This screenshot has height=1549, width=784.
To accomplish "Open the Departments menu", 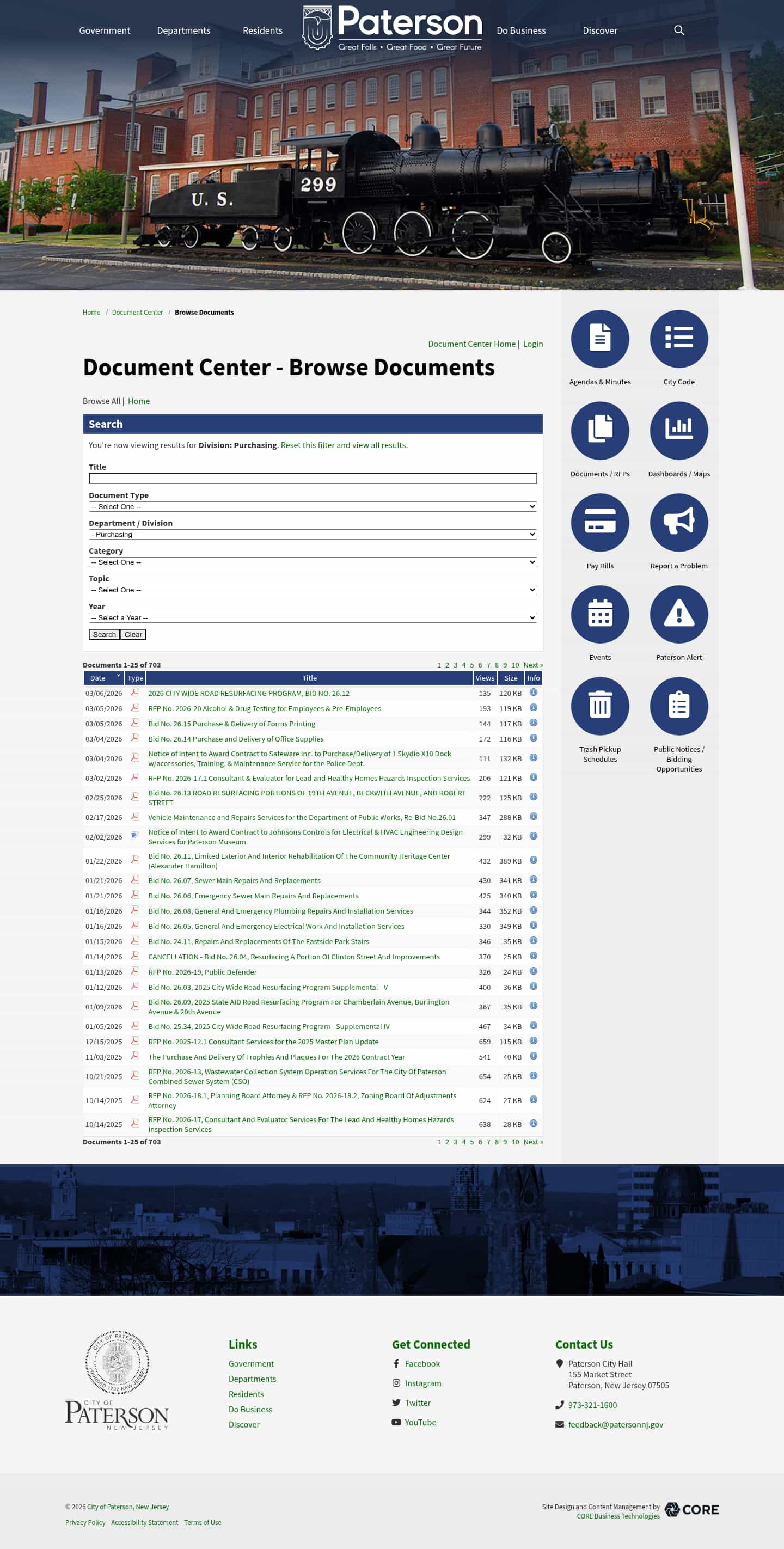I will coord(183,30).
